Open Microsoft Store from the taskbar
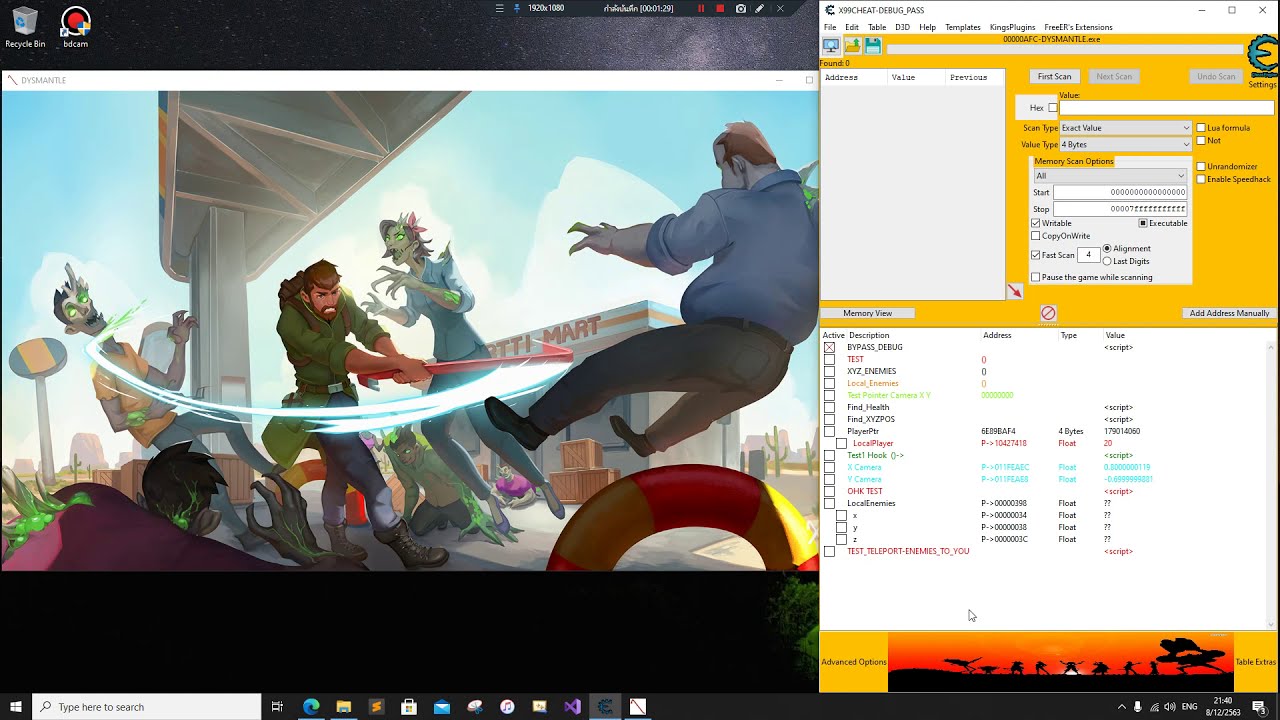 click(409, 707)
